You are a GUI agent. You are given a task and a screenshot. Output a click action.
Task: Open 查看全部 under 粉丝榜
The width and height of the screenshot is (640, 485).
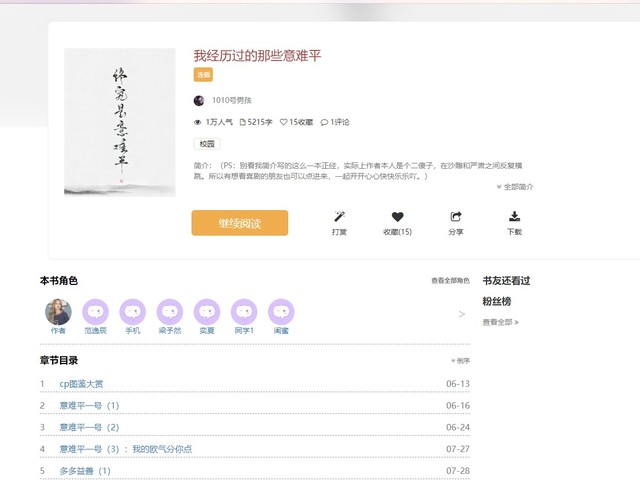coord(500,322)
